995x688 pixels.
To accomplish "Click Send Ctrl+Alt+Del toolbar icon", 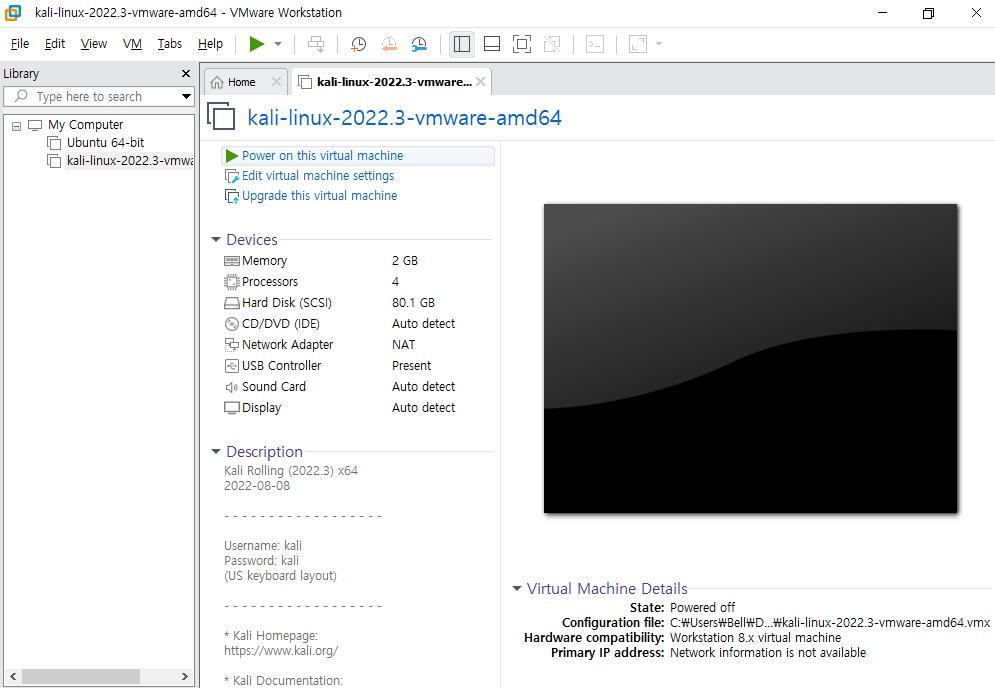I will coord(316,44).
